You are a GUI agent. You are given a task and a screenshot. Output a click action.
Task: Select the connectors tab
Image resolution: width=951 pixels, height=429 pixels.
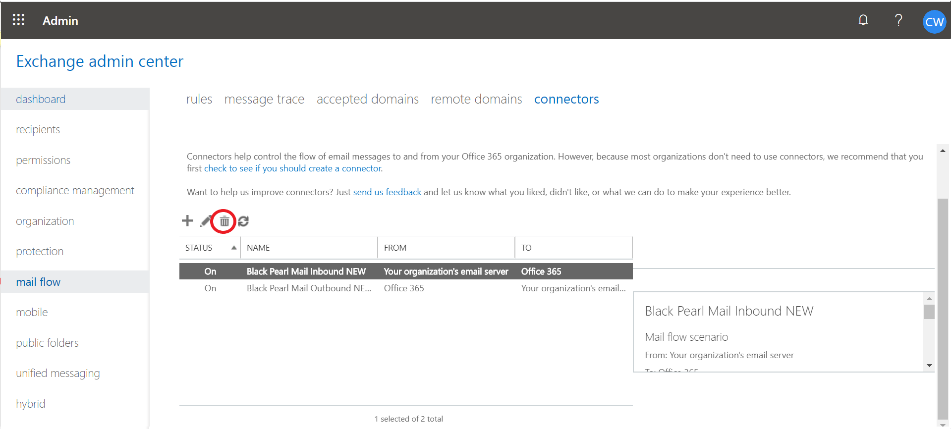[566, 99]
